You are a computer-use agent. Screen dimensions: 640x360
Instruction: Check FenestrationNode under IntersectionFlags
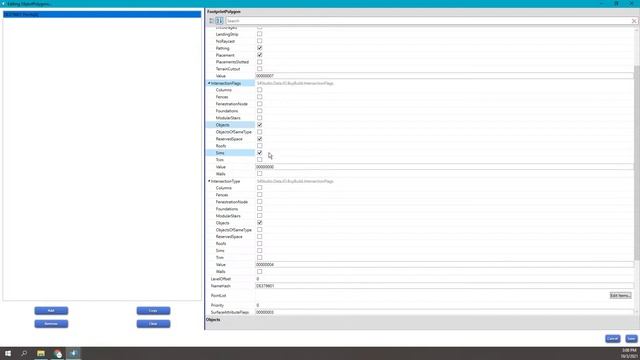[x=260, y=104]
